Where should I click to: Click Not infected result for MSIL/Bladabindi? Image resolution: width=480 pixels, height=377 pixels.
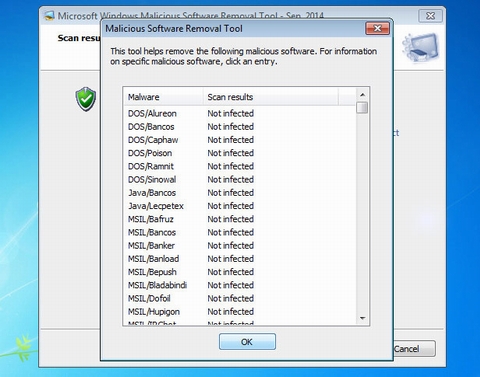coord(231,285)
